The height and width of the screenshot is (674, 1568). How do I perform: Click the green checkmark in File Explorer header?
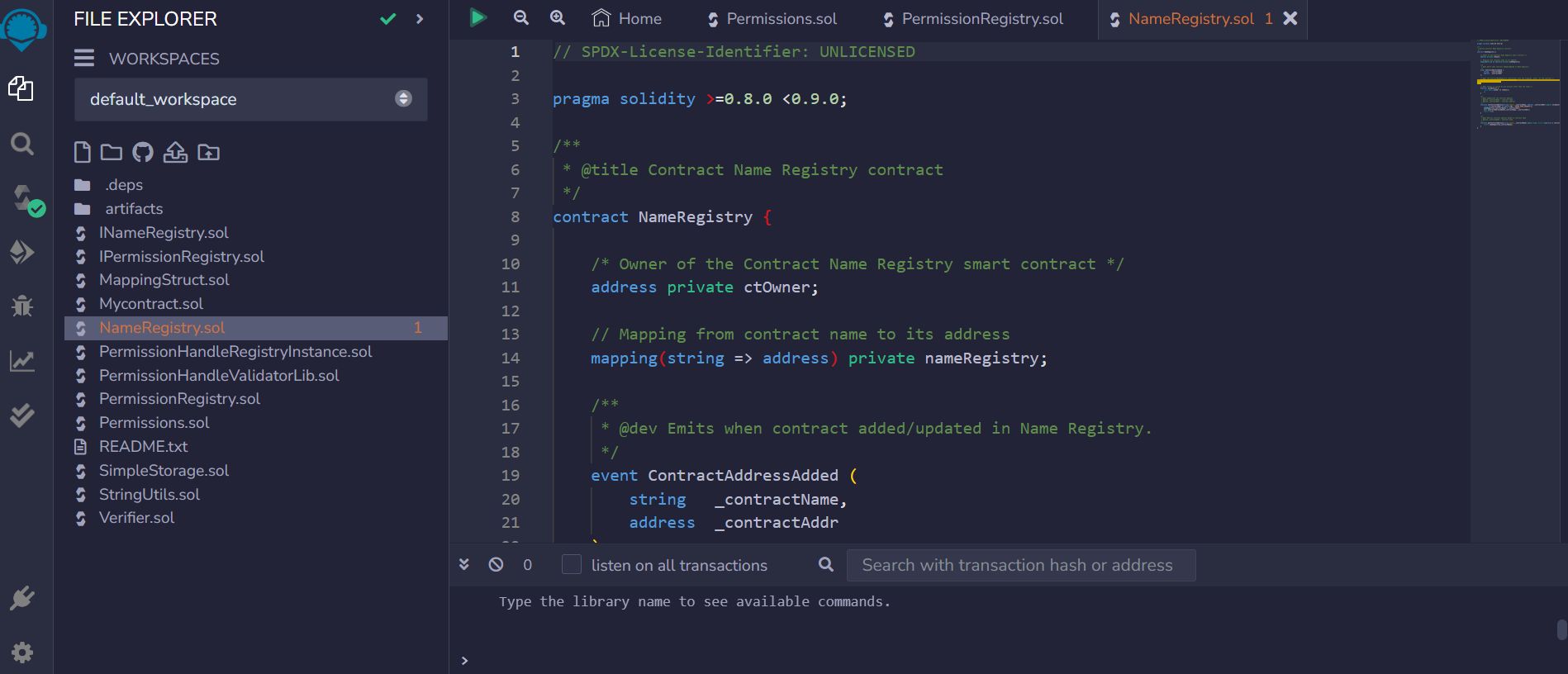[387, 18]
